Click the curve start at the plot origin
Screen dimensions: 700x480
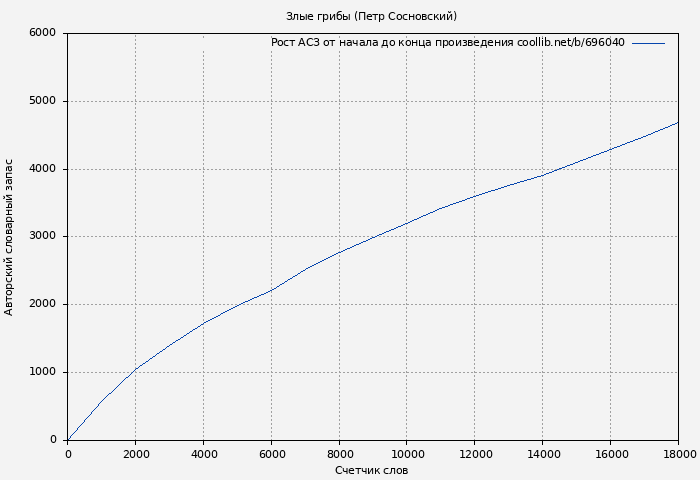tap(68, 439)
